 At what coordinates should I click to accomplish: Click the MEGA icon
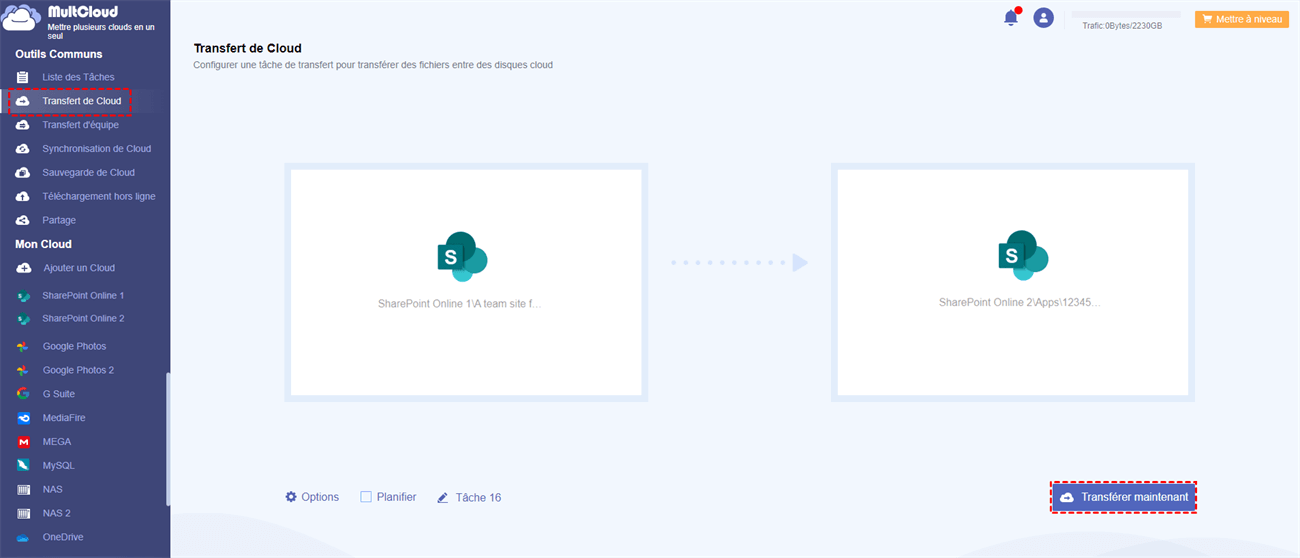22,442
